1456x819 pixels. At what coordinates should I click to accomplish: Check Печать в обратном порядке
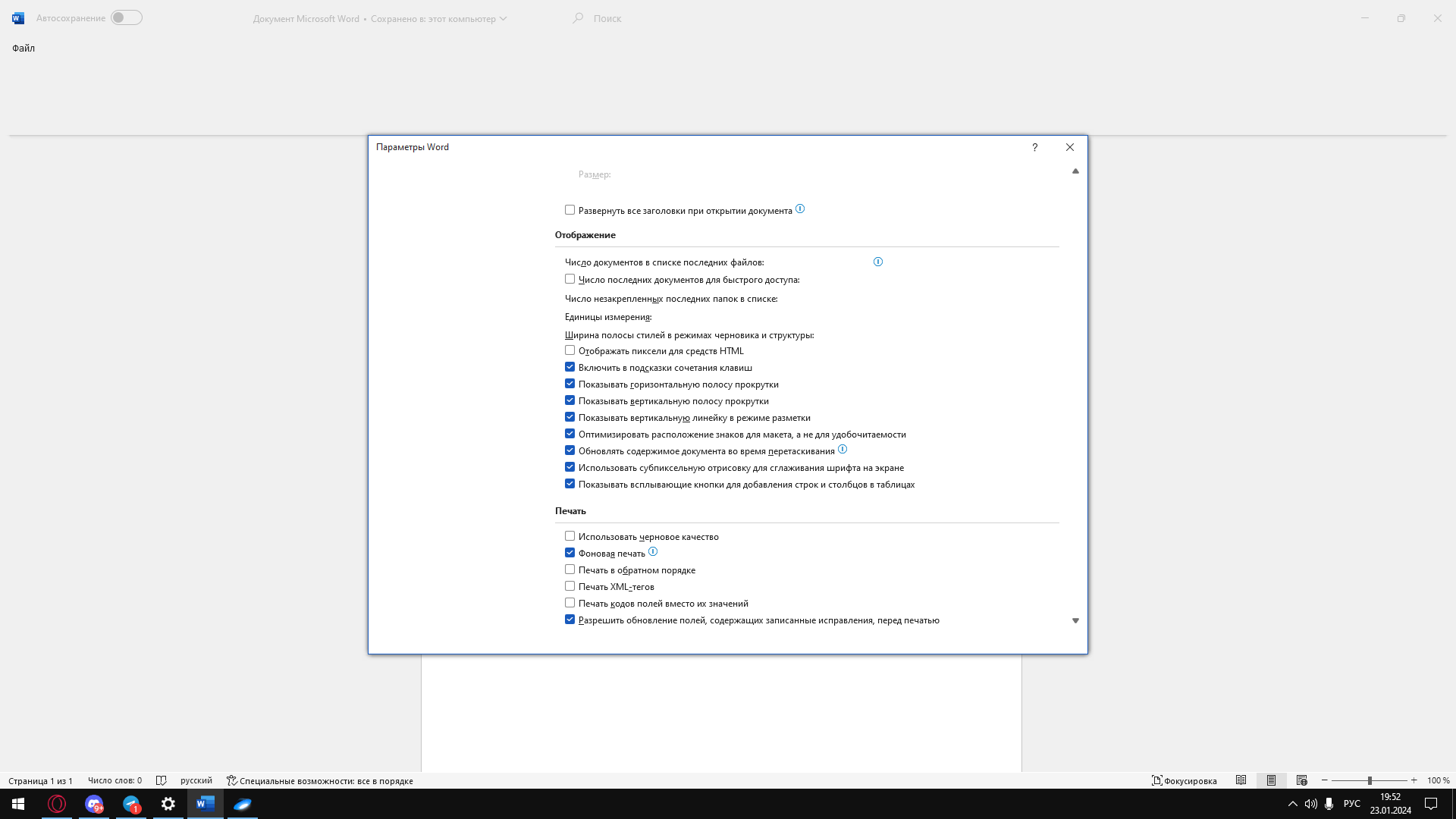pos(570,570)
